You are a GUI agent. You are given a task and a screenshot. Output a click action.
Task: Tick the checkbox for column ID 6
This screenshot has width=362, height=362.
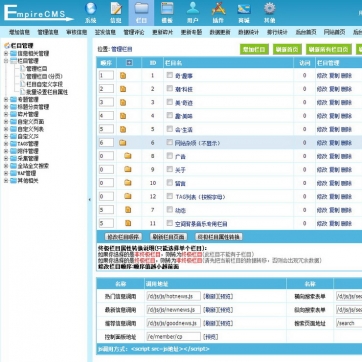click(x=170, y=142)
